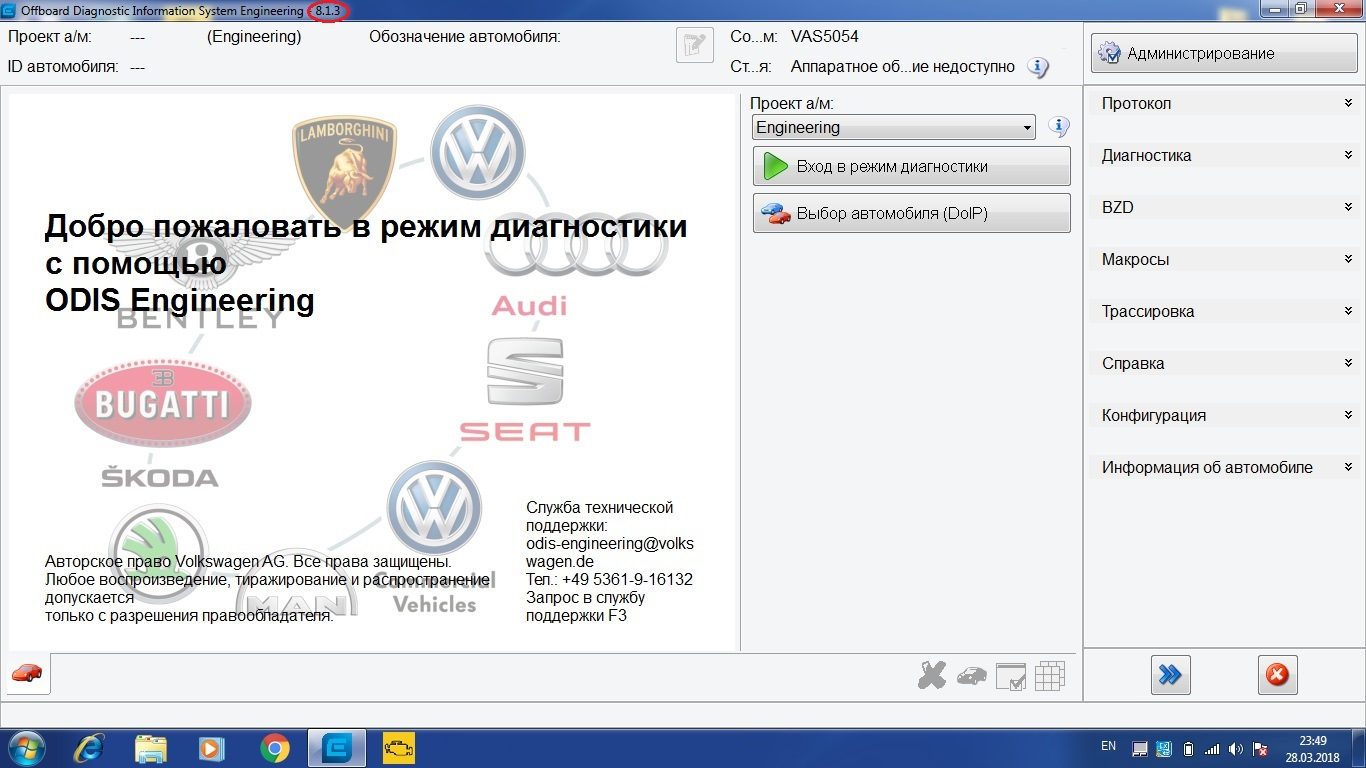Click the grey X disconnect icon
1366x768 pixels.
click(x=932, y=676)
